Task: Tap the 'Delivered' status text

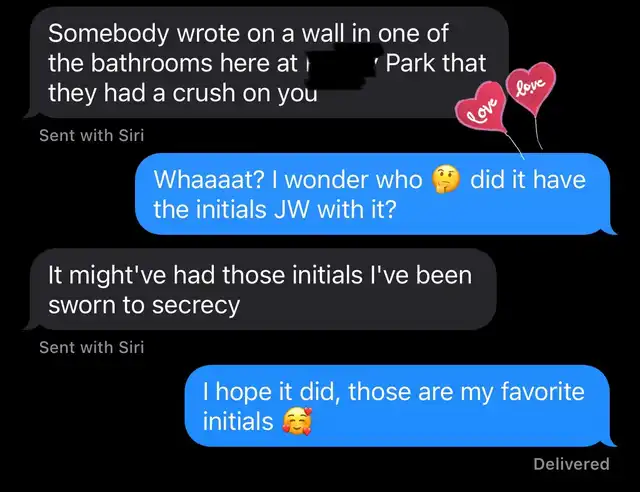Action: [x=571, y=464]
